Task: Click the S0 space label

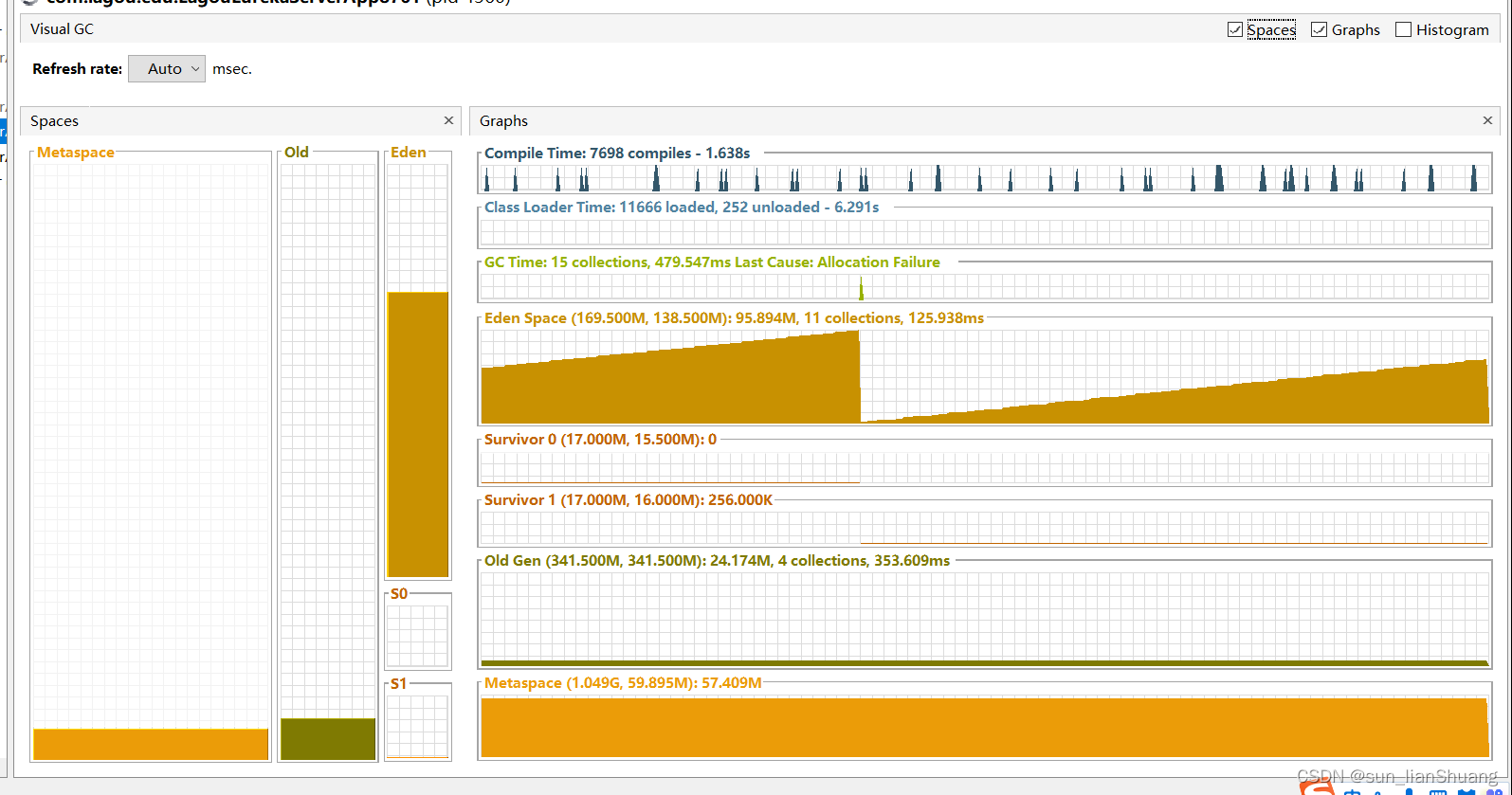Action: [x=399, y=593]
